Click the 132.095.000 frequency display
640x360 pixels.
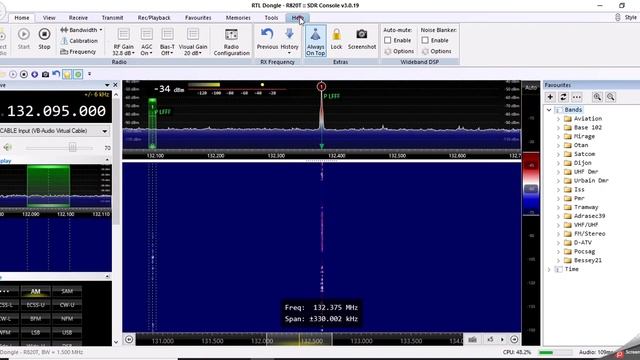click(x=56, y=111)
